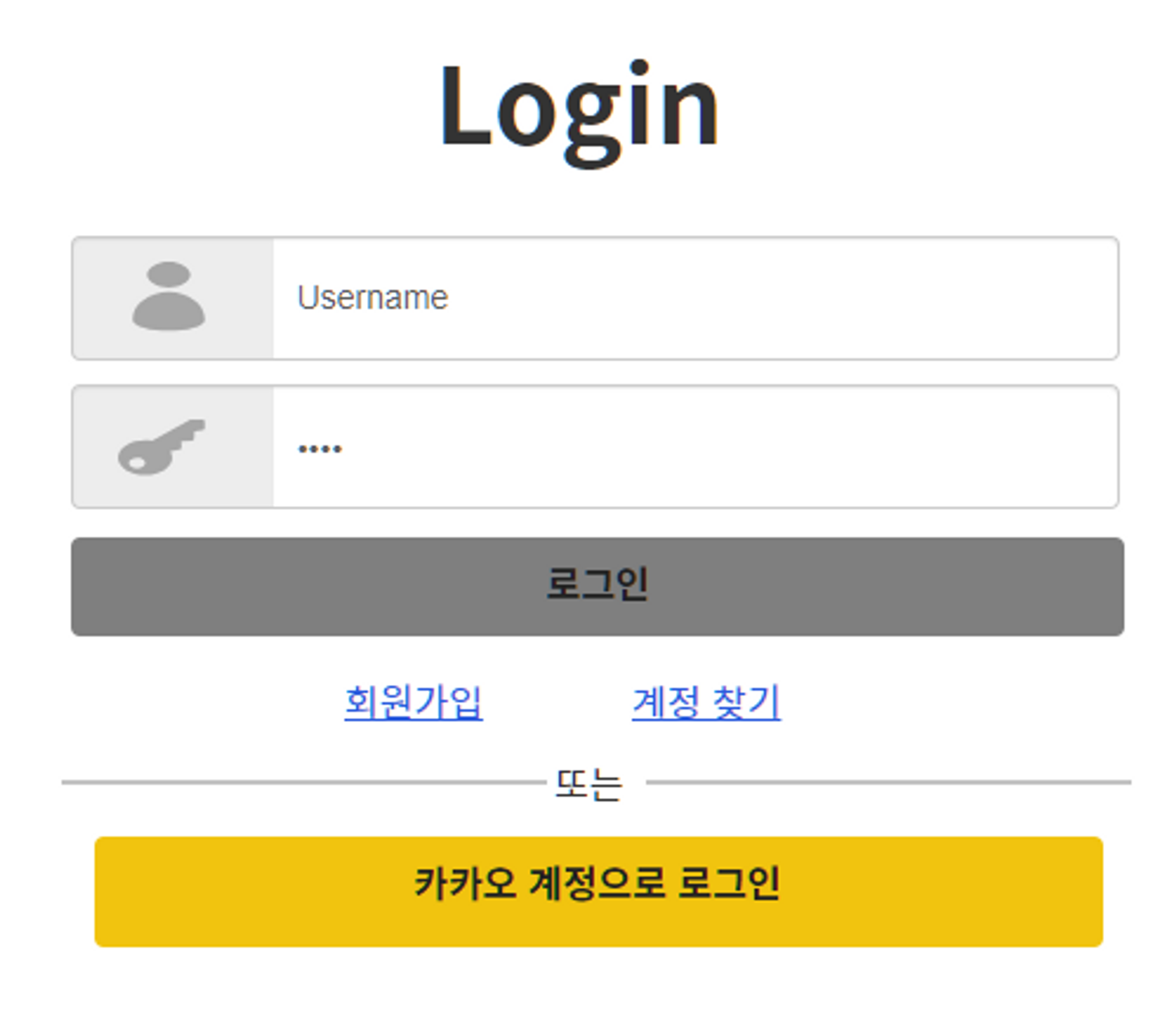Focus the password input field
The height and width of the screenshot is (1015, 1176).
694,447
